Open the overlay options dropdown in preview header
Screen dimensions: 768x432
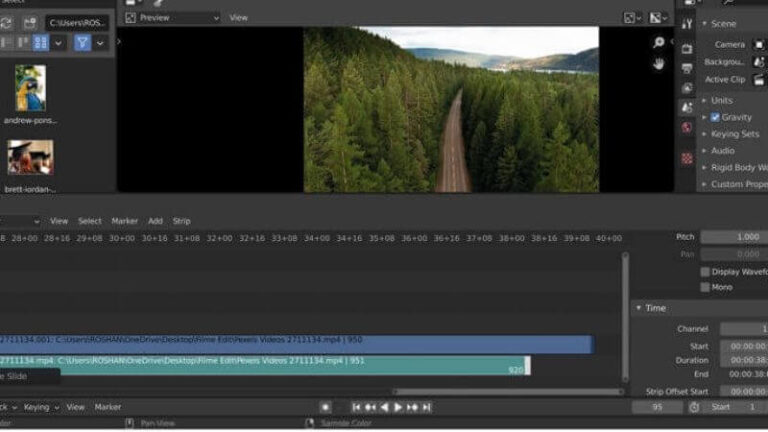click(x=658, y=18)
